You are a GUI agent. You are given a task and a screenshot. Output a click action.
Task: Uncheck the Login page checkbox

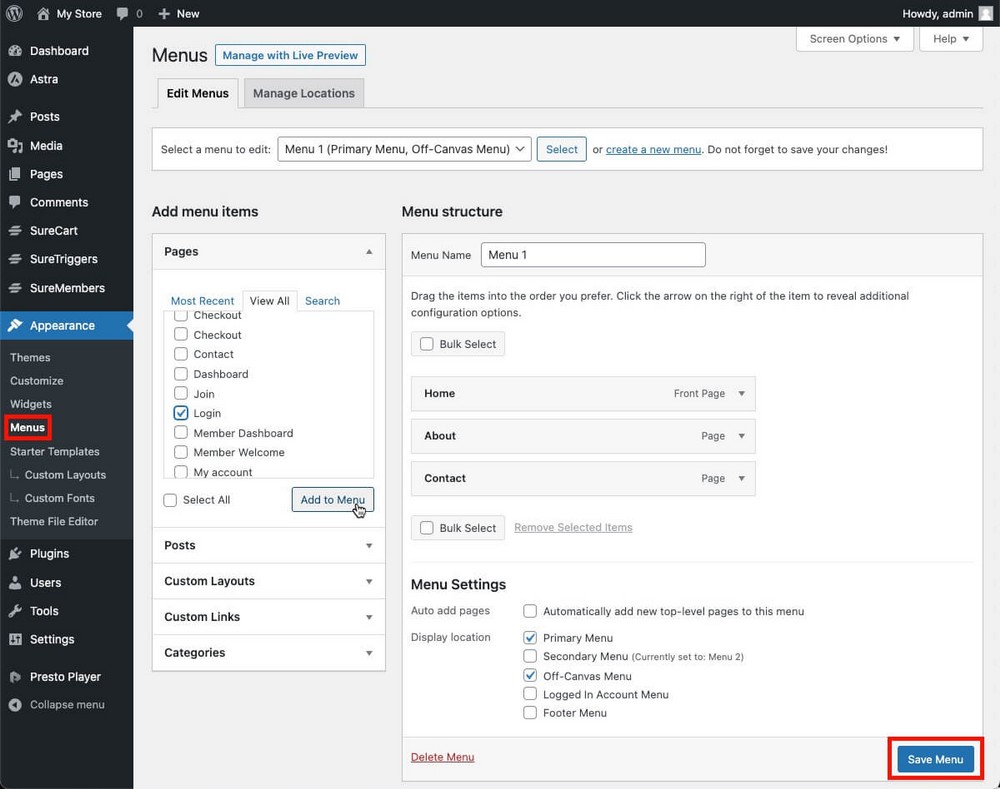click(x=181, y=413)
